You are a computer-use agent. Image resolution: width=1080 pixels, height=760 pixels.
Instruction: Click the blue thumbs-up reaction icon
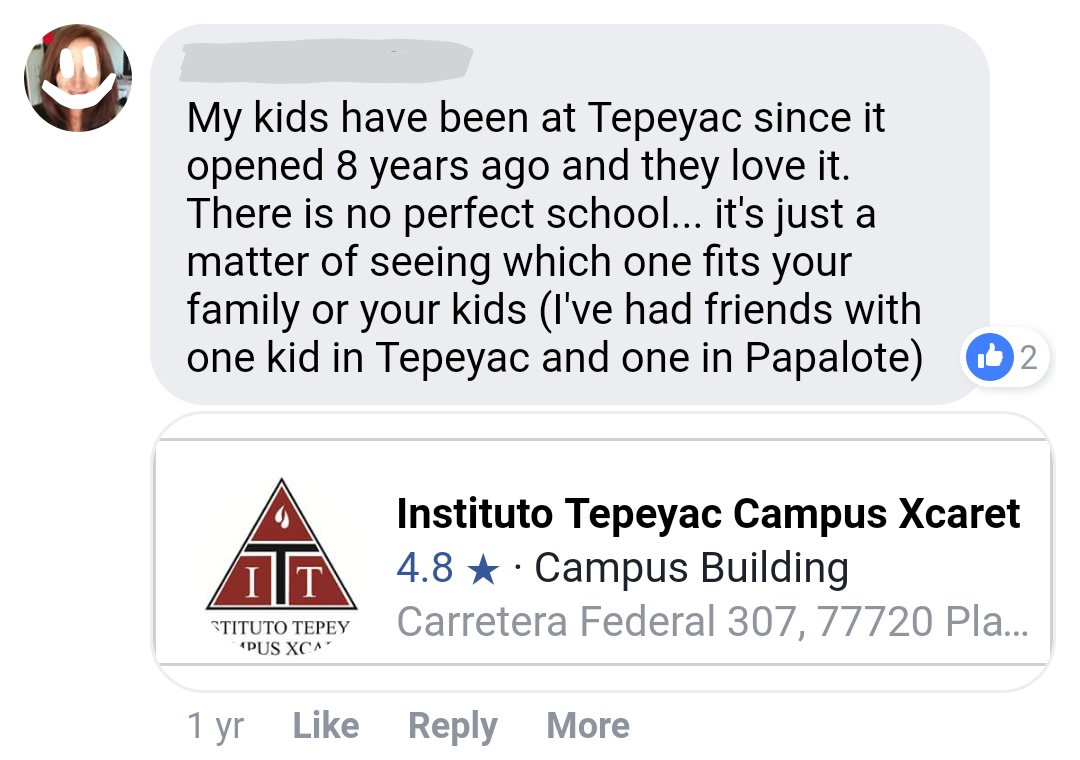pos(989,357)
